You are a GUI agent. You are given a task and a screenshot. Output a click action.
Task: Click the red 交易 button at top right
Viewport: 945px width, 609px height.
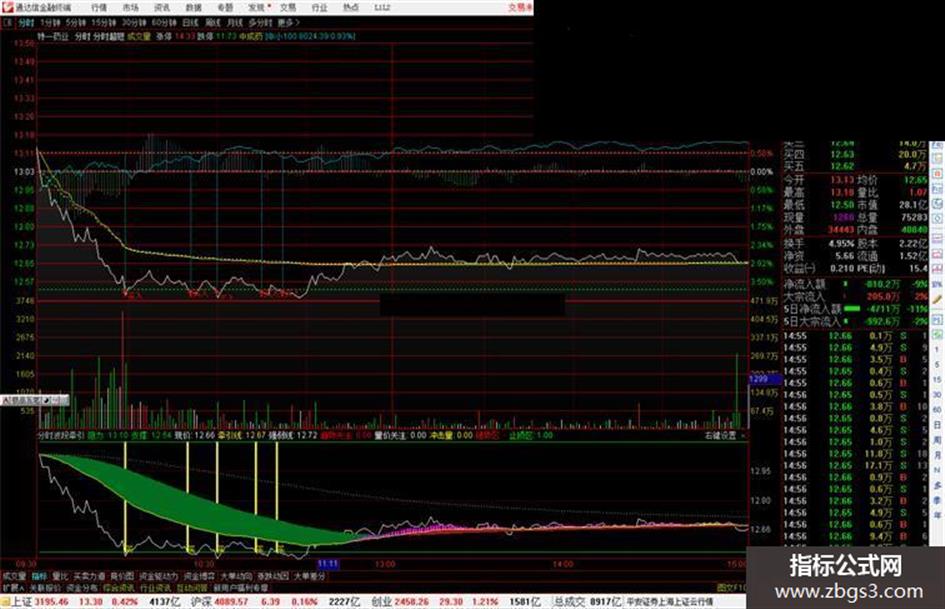tap(520, 7)
